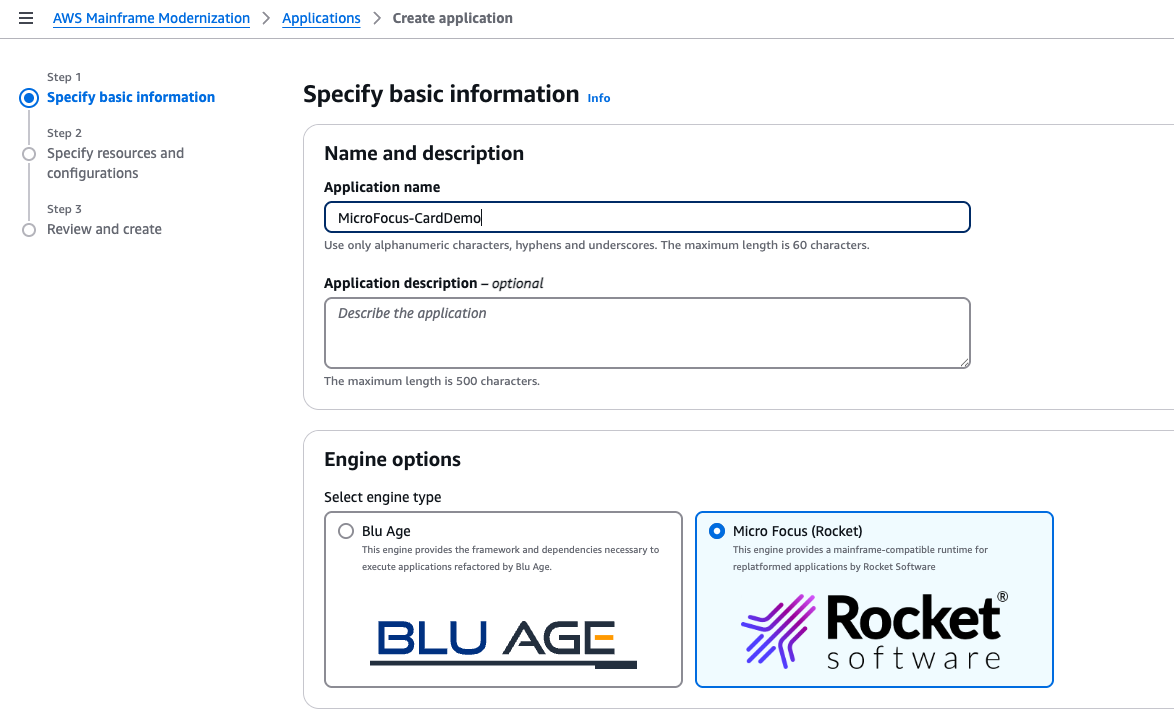Open the Applications breadcrumb link
Screen dimensions: 1174x710
[x=321, y=18]
